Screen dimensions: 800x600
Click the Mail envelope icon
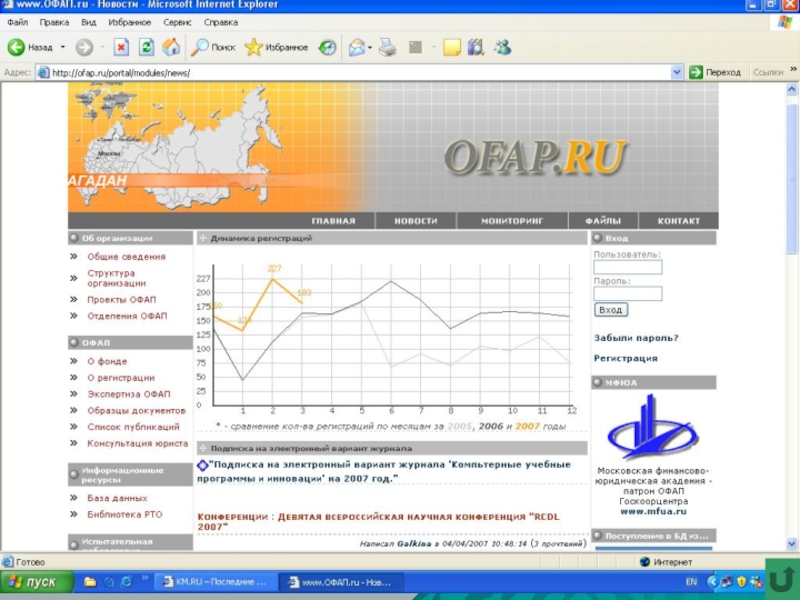pos(357,47)
